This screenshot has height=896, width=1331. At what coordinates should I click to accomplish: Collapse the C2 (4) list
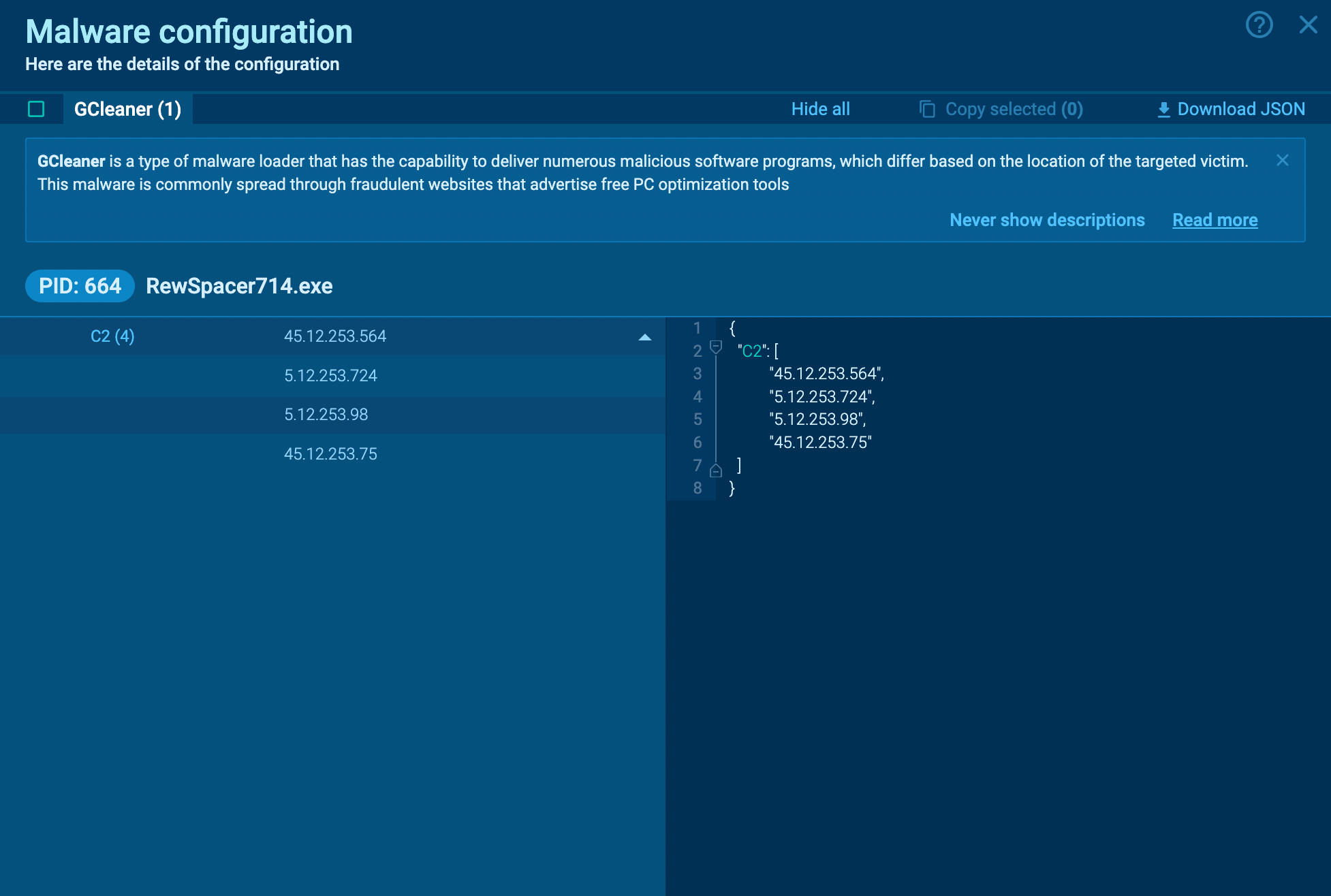pos(644,337)
